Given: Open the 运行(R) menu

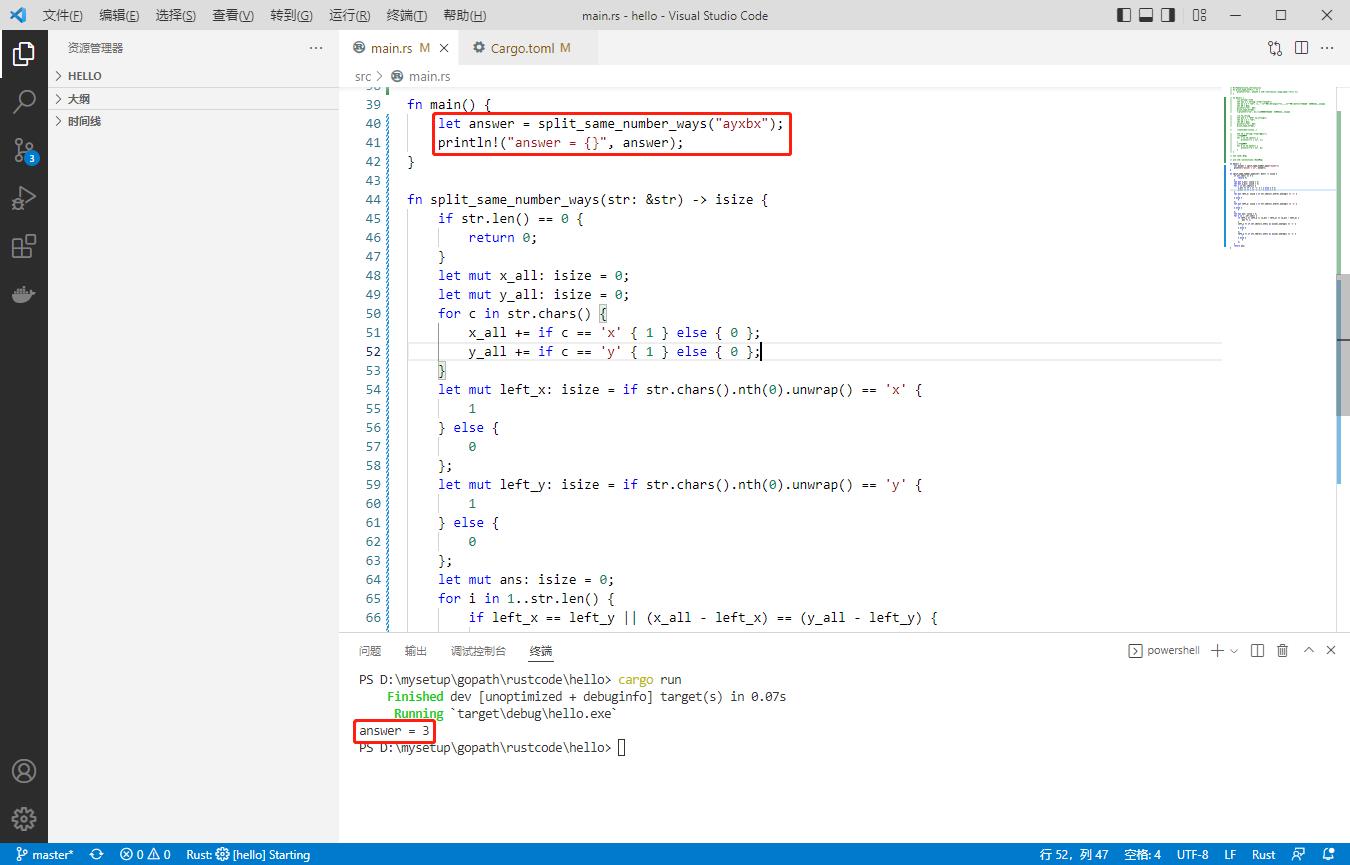Looking at the screenshot, I should tap(349, 16).
